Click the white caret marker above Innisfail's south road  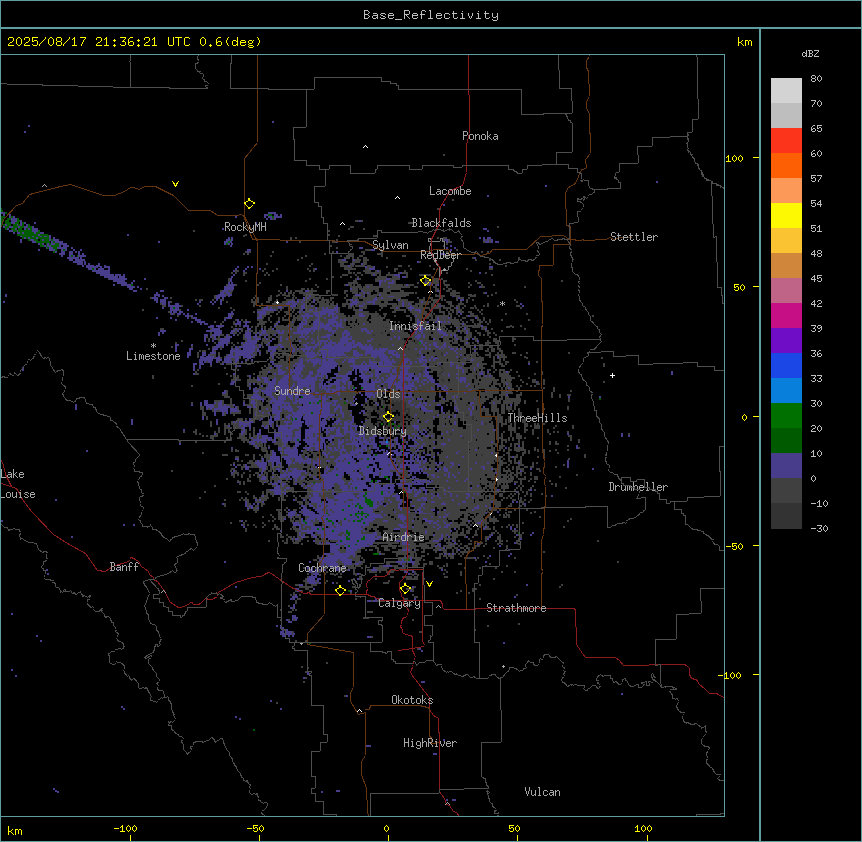point(400,348)
